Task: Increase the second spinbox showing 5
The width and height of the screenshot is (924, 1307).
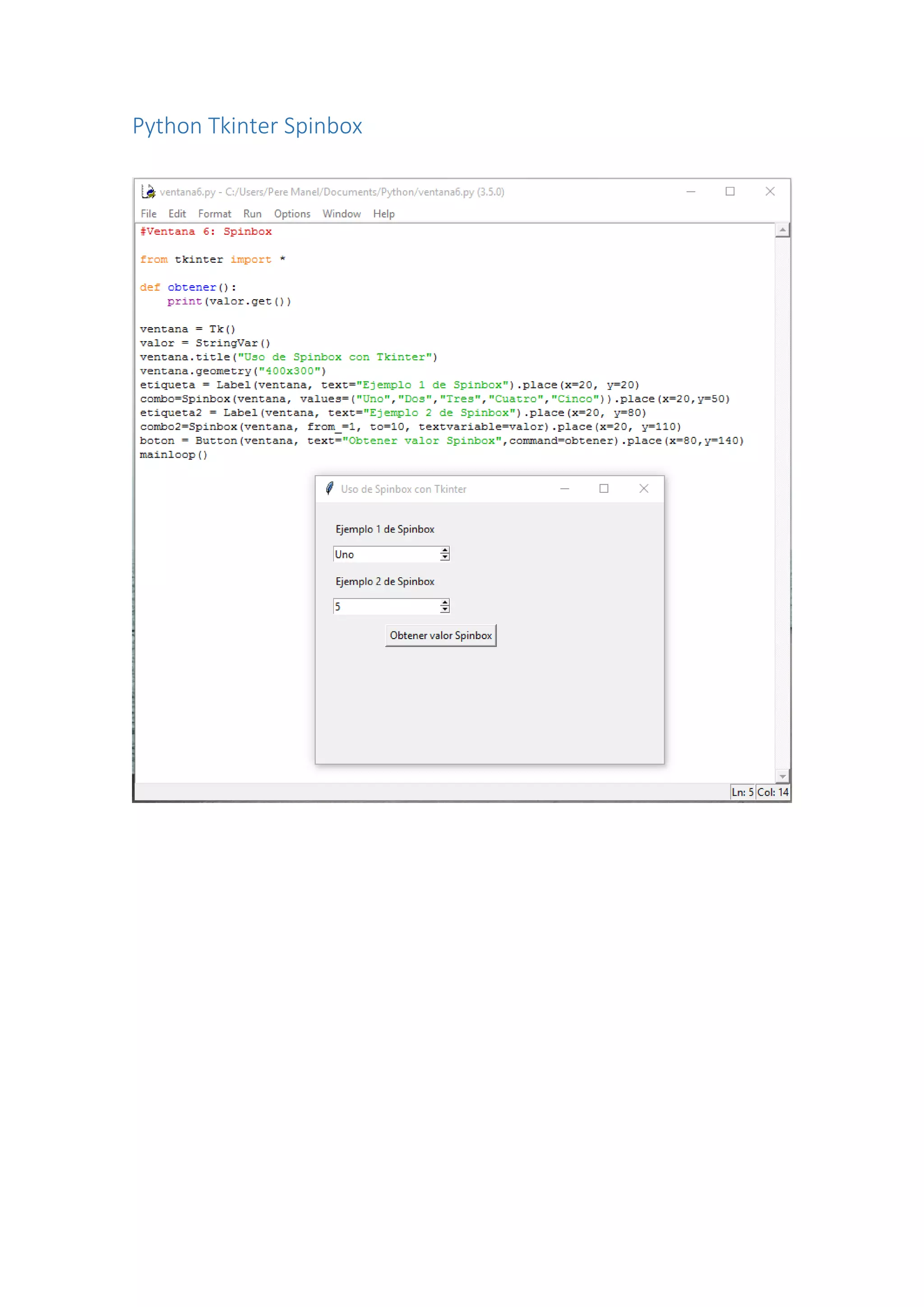Action: (445, 603)
